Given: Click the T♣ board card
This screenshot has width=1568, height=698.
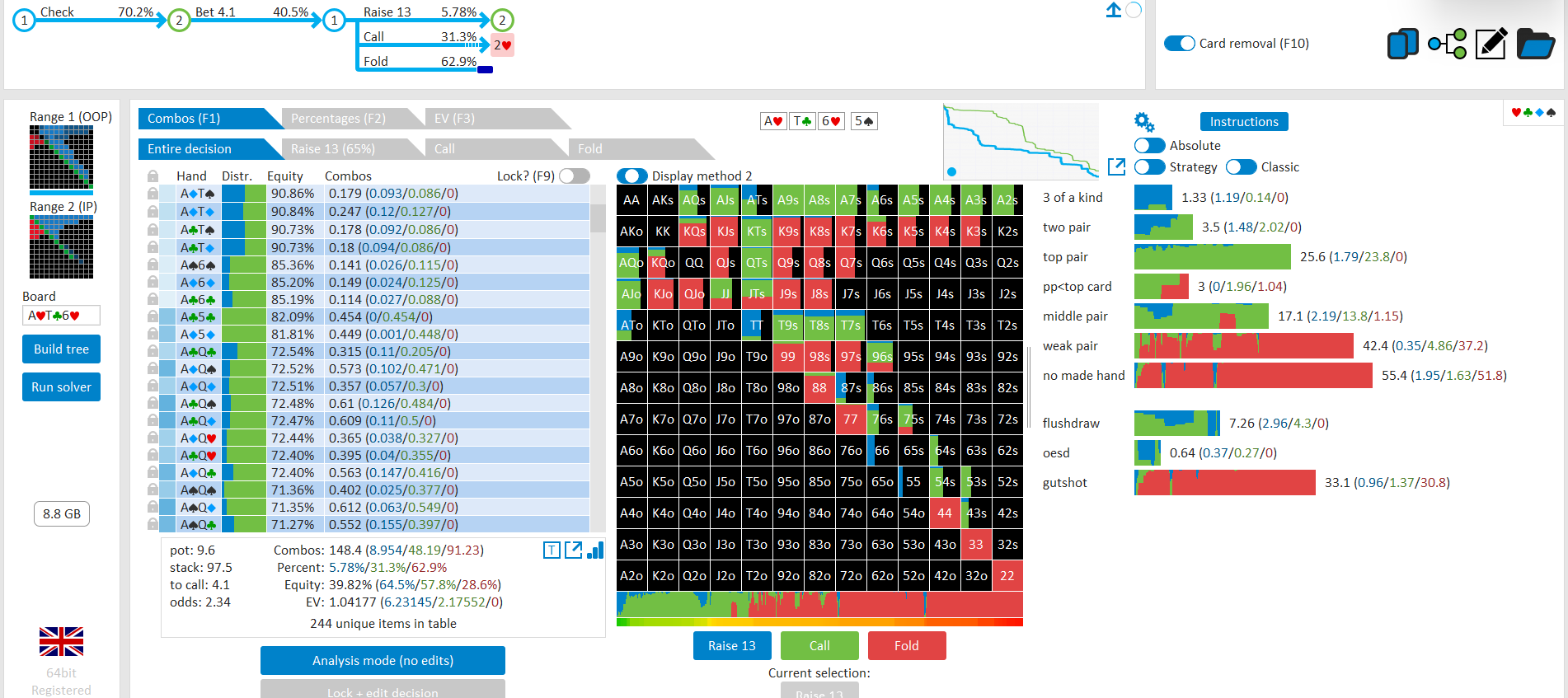Looking at the screenshot, I should tap(802, 121).
